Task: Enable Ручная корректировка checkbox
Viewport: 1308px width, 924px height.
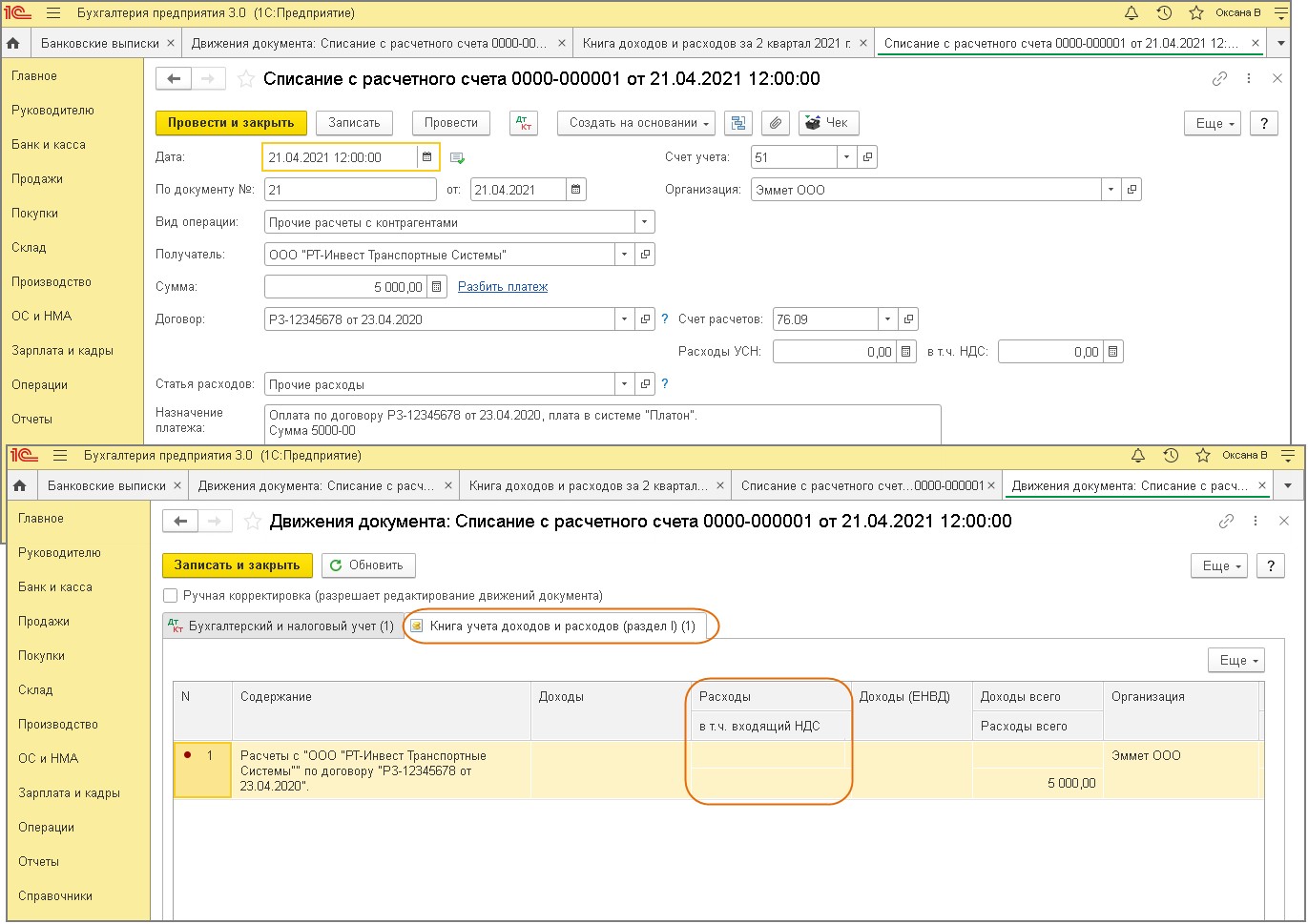Action: pyautogui.click(x=171, y=596)
